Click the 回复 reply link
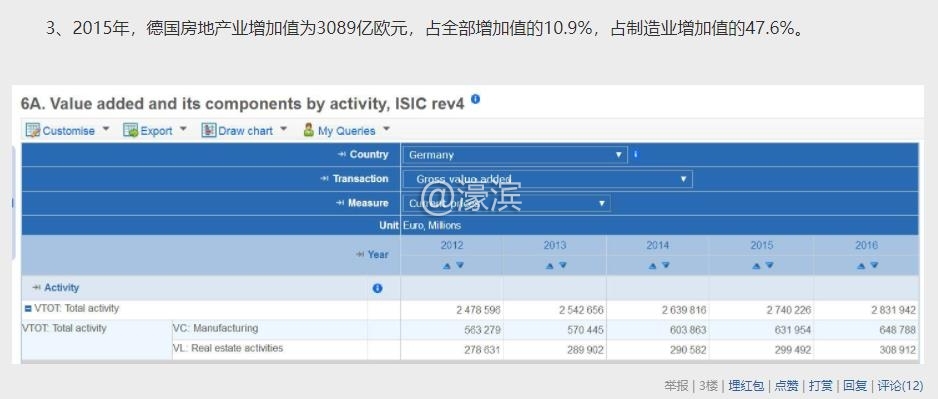The image size is (938, 399). point(855,386)
